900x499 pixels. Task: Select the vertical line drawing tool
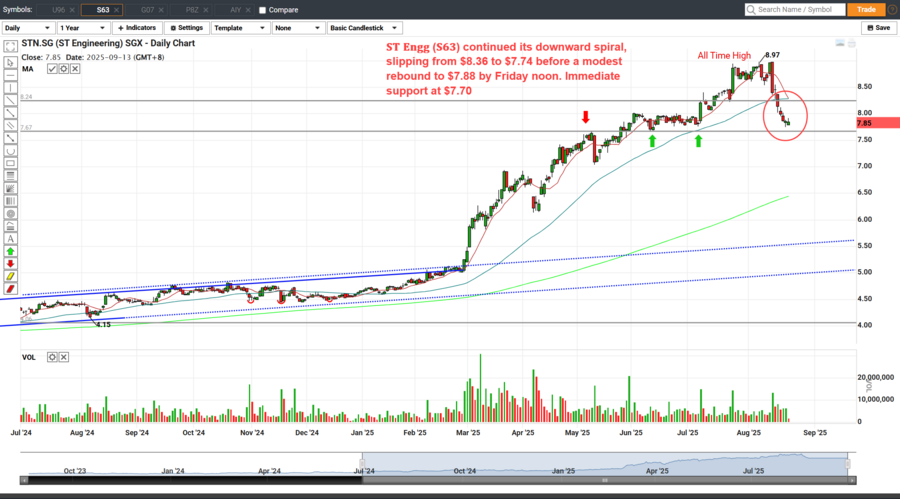pyautogui.click(x=10, y=87)
